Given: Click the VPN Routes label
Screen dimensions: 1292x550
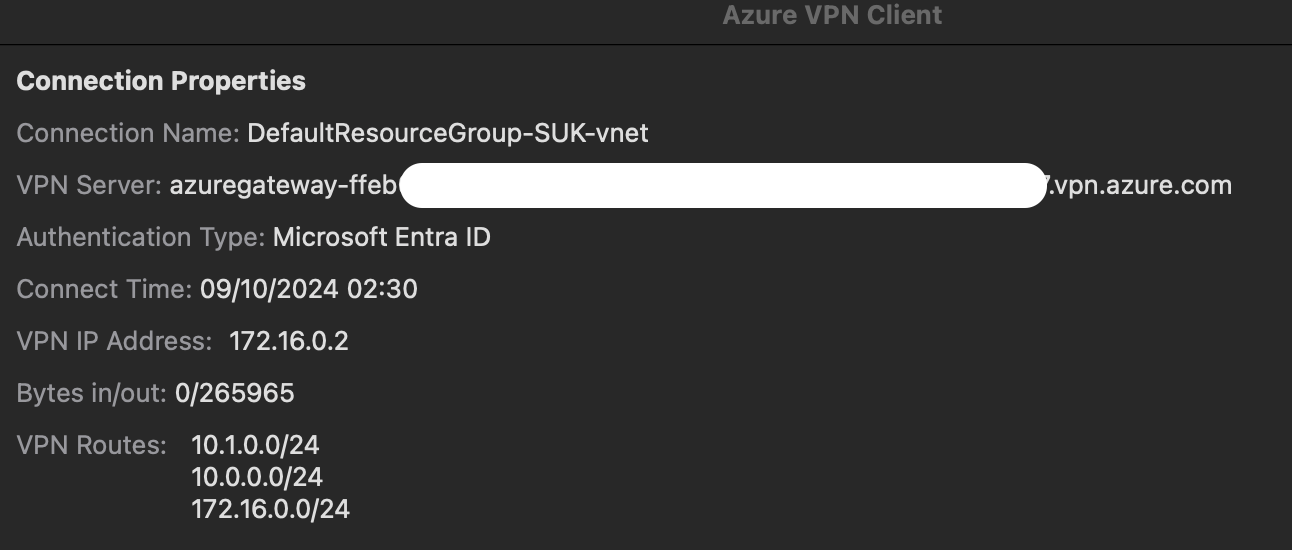Looking at the screenshot, I should pos(91,445).
